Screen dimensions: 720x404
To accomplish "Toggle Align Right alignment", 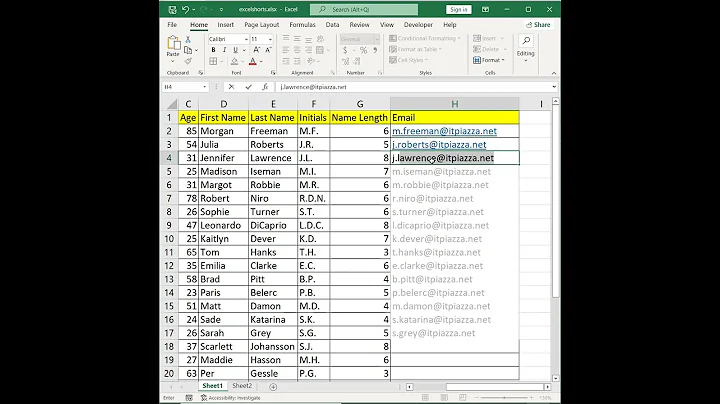I will coord(308,50).
